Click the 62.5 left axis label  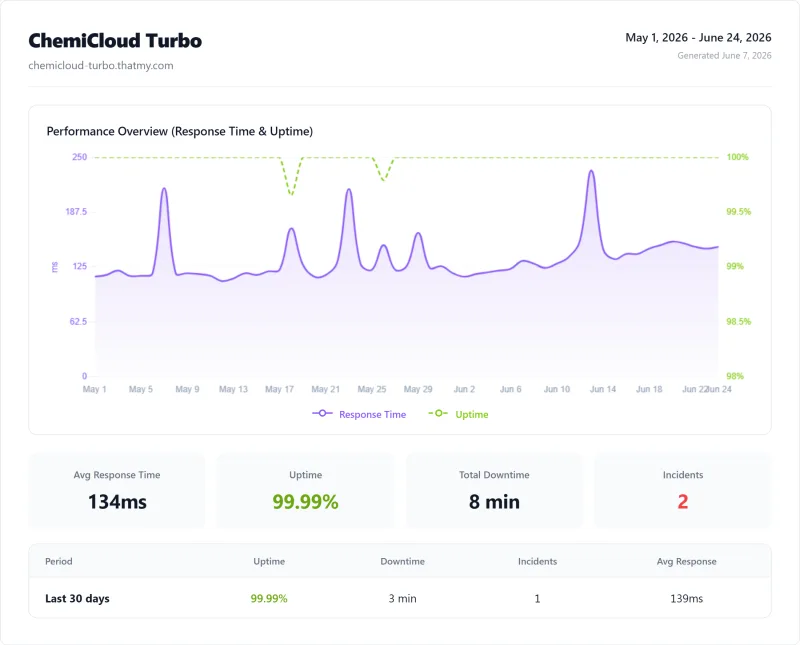coord(78,321)
